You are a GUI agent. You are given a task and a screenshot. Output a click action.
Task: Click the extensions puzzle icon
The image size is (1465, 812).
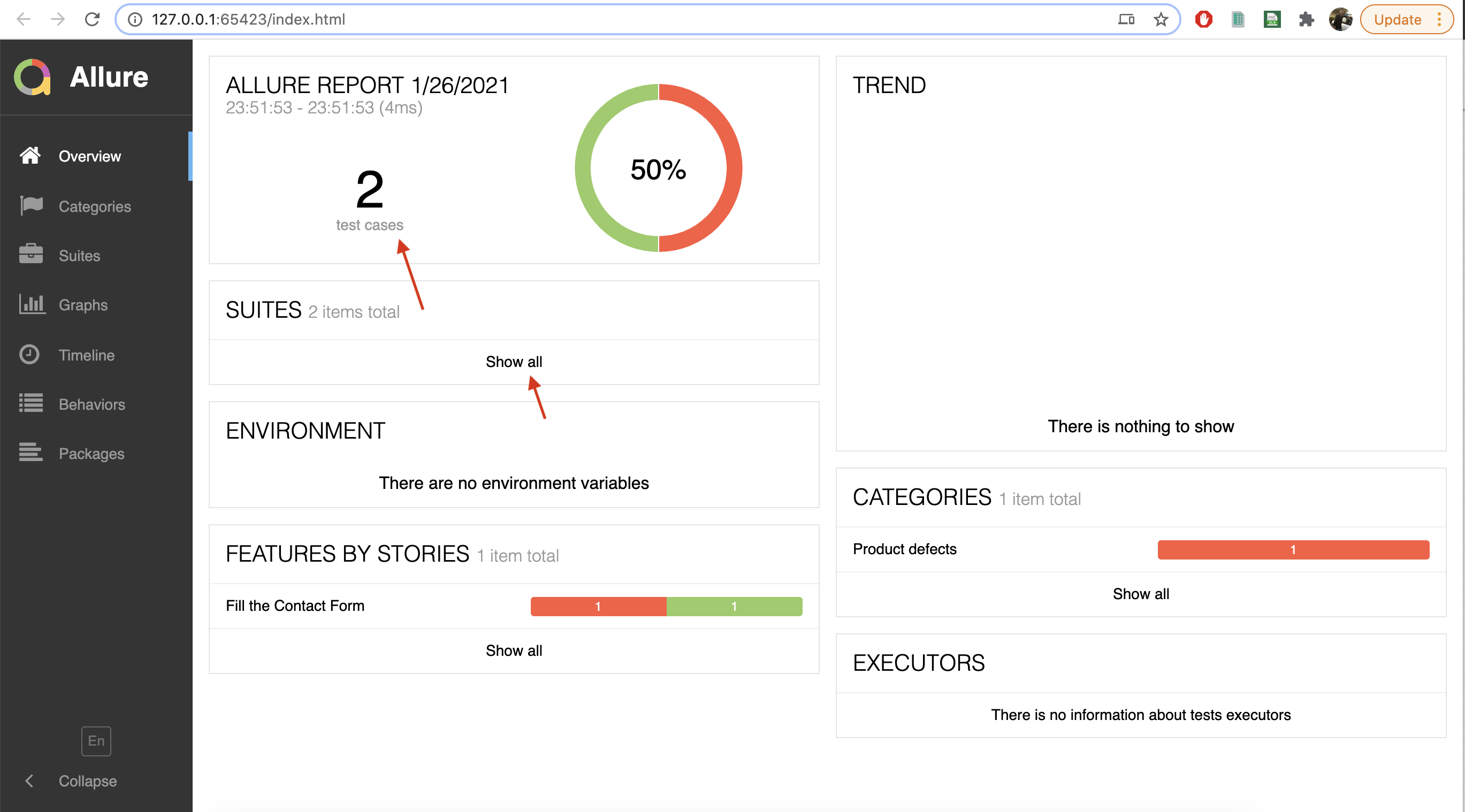point(1306,19)
